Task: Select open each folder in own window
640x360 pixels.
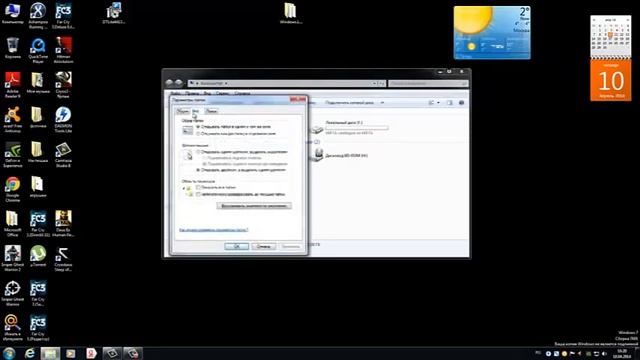Action: (x=198, y=133)
